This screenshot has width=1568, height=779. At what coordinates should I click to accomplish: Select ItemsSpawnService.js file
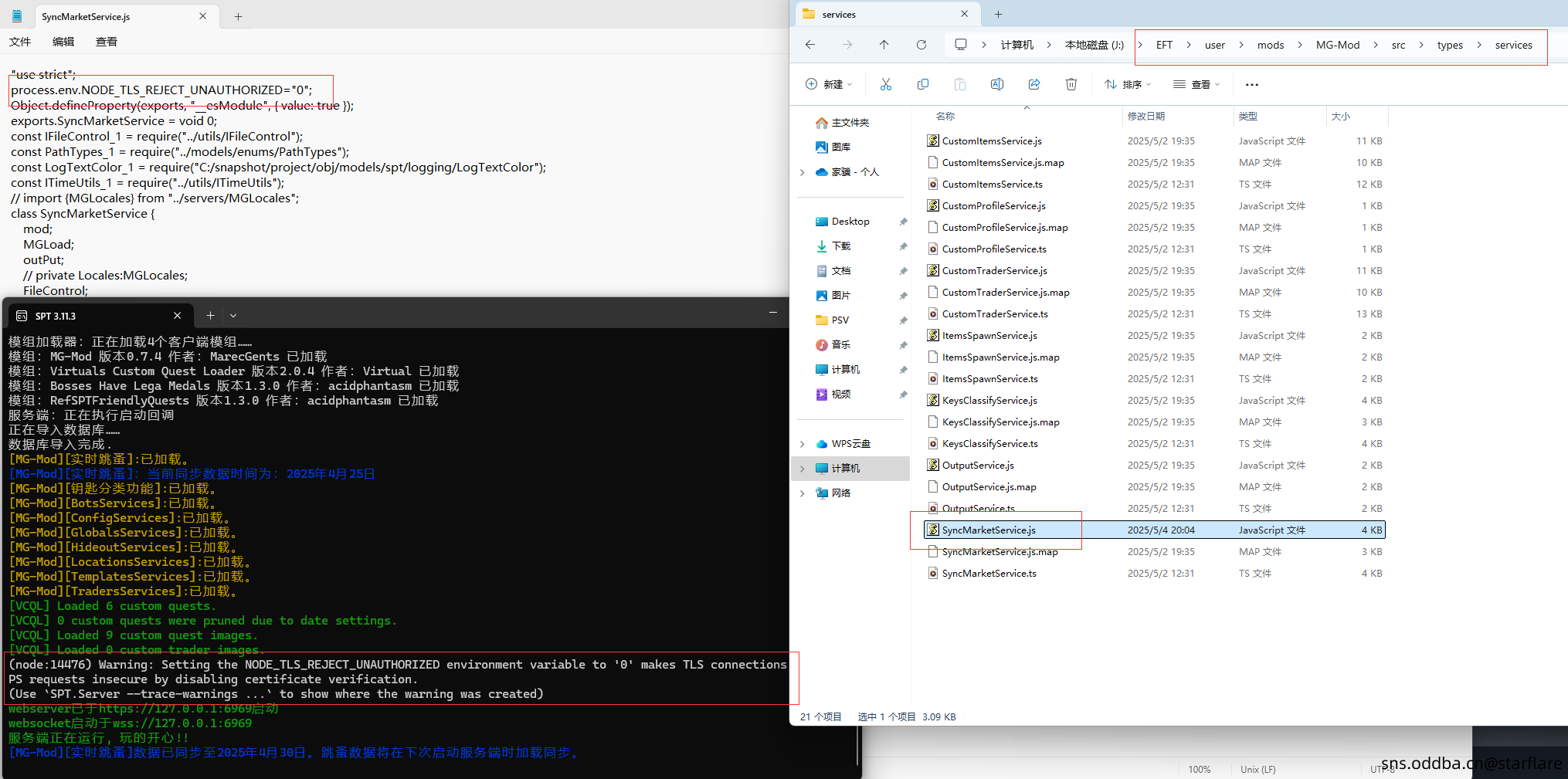tap(989, 336)
